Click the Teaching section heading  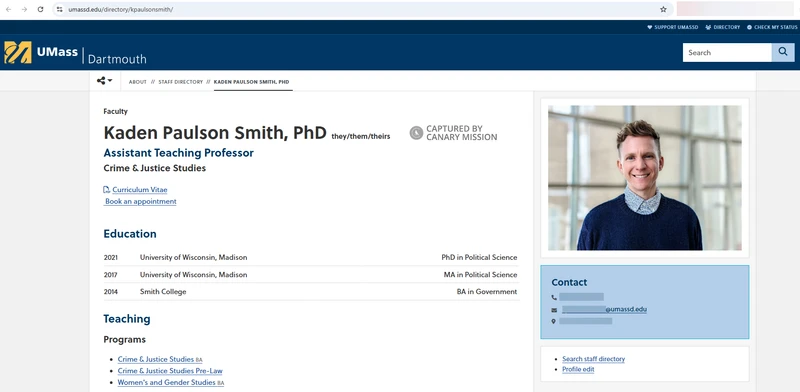pos(127,319)
